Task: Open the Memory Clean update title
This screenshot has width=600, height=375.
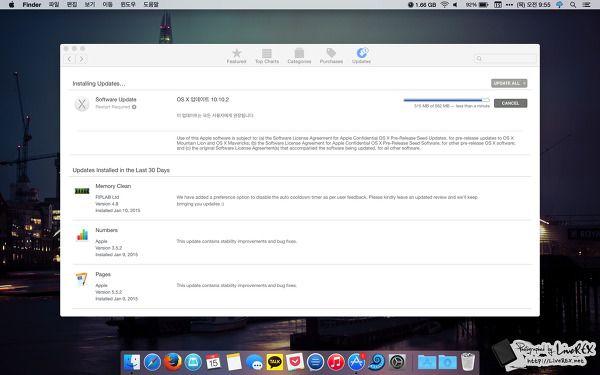Action: (113, 186)
